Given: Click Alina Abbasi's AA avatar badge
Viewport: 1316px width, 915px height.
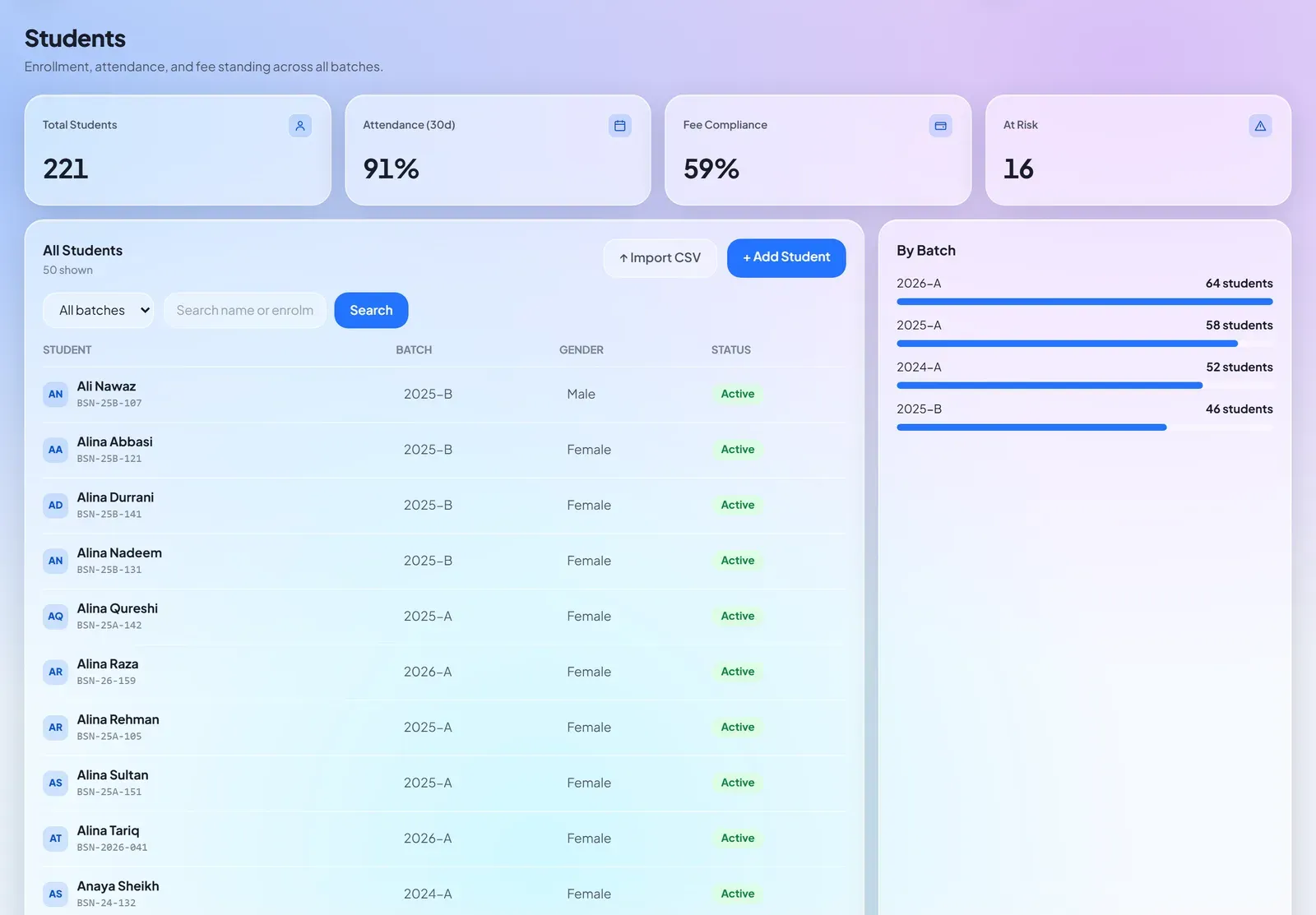Looking at the screenshot, I should (55, 450).
